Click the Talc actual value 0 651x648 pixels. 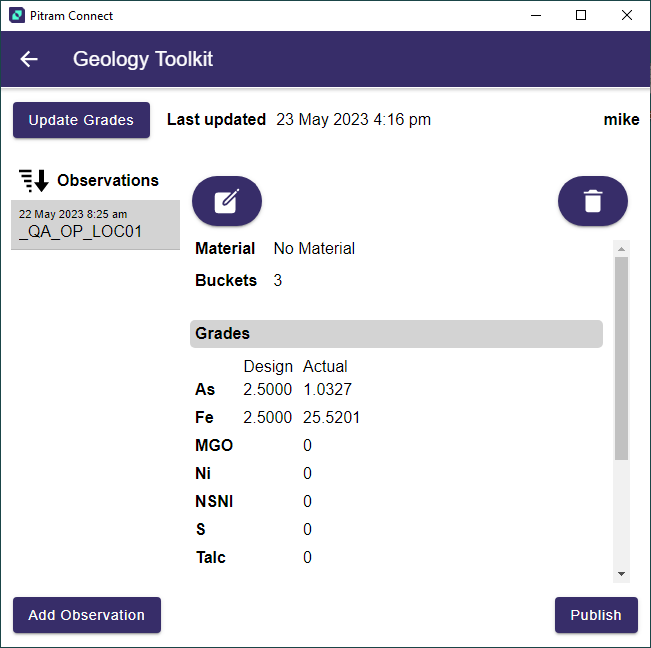pos(307,558)
